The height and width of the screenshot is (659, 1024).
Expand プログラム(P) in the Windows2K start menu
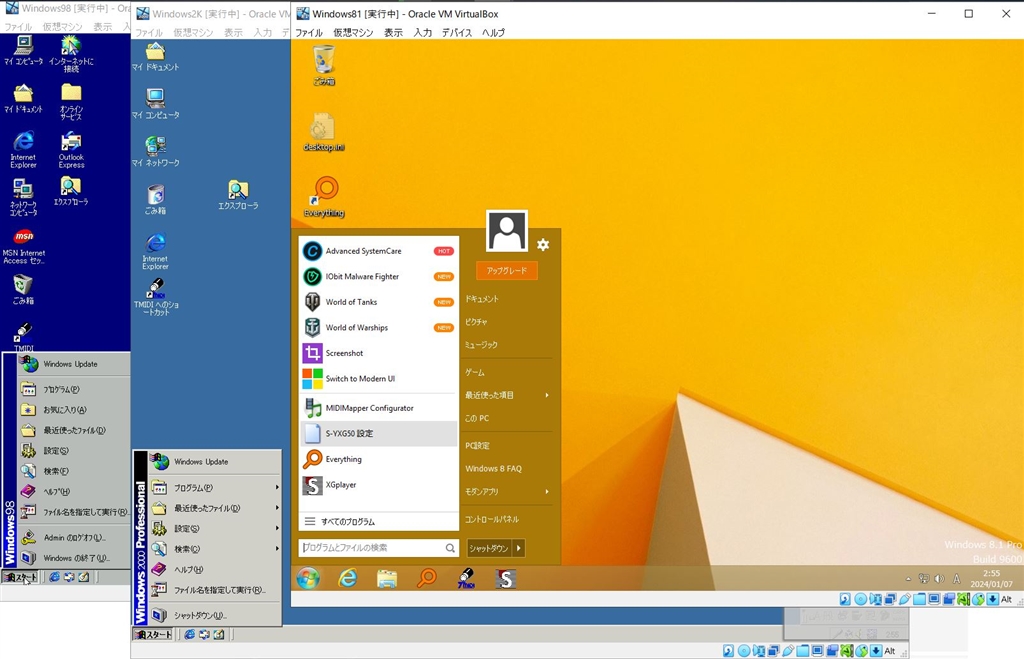pyautogui.click(x=216, y=487)
